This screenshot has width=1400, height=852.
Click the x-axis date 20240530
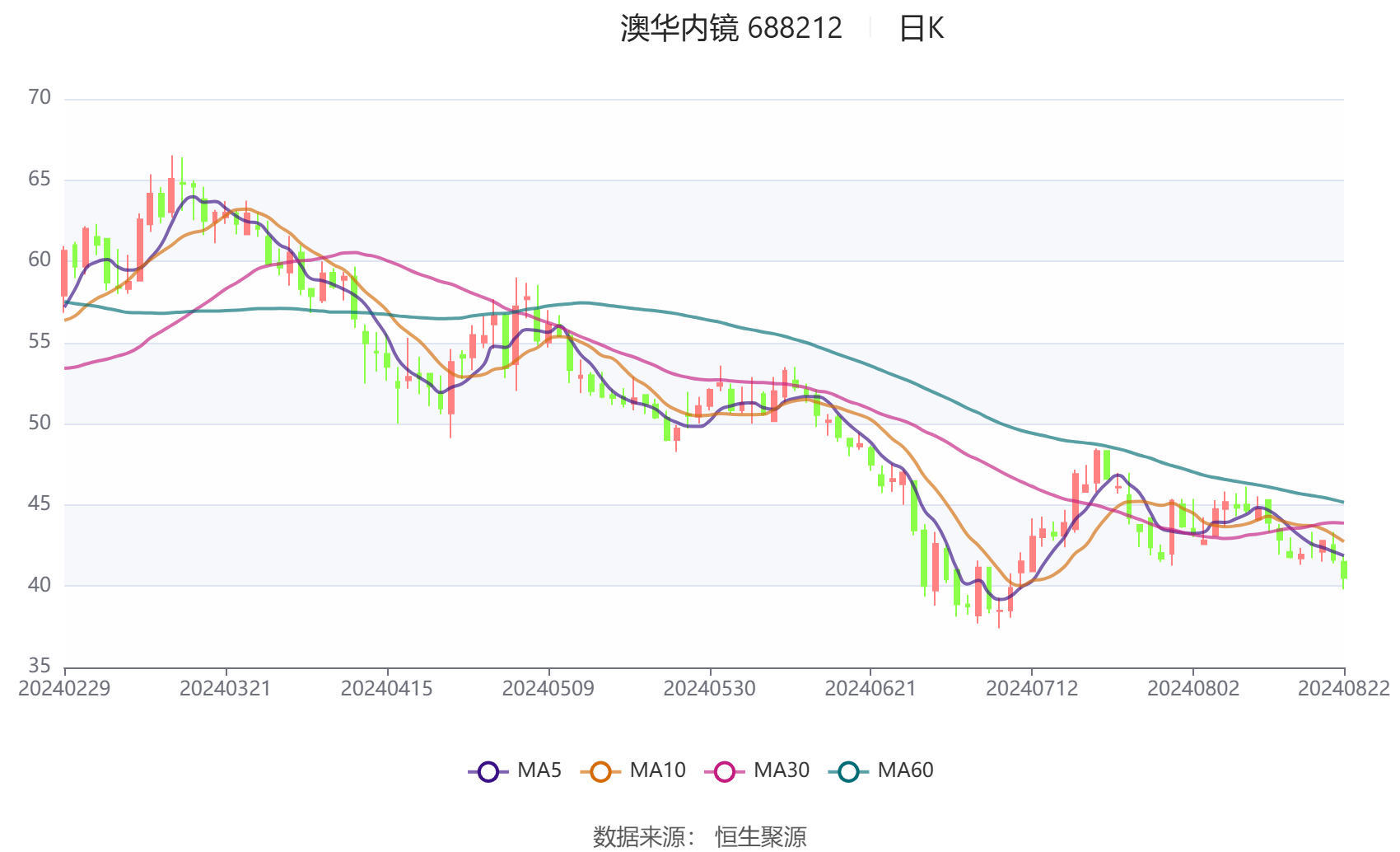tap(710, 689)
